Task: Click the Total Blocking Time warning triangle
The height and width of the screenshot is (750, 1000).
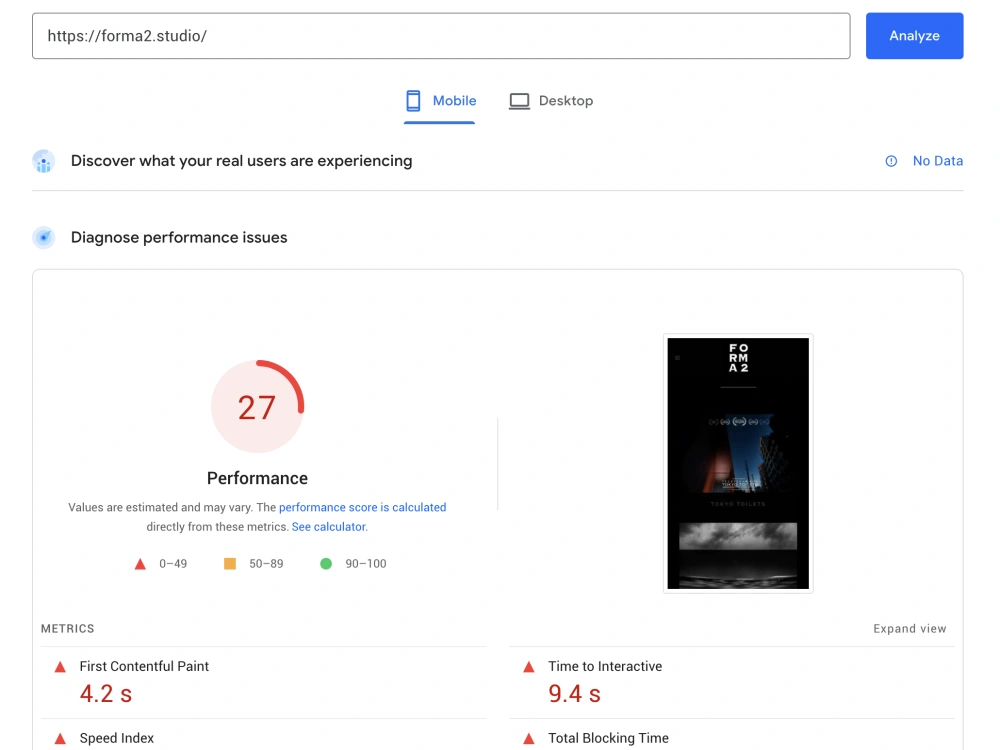Action: pos(529,739)
